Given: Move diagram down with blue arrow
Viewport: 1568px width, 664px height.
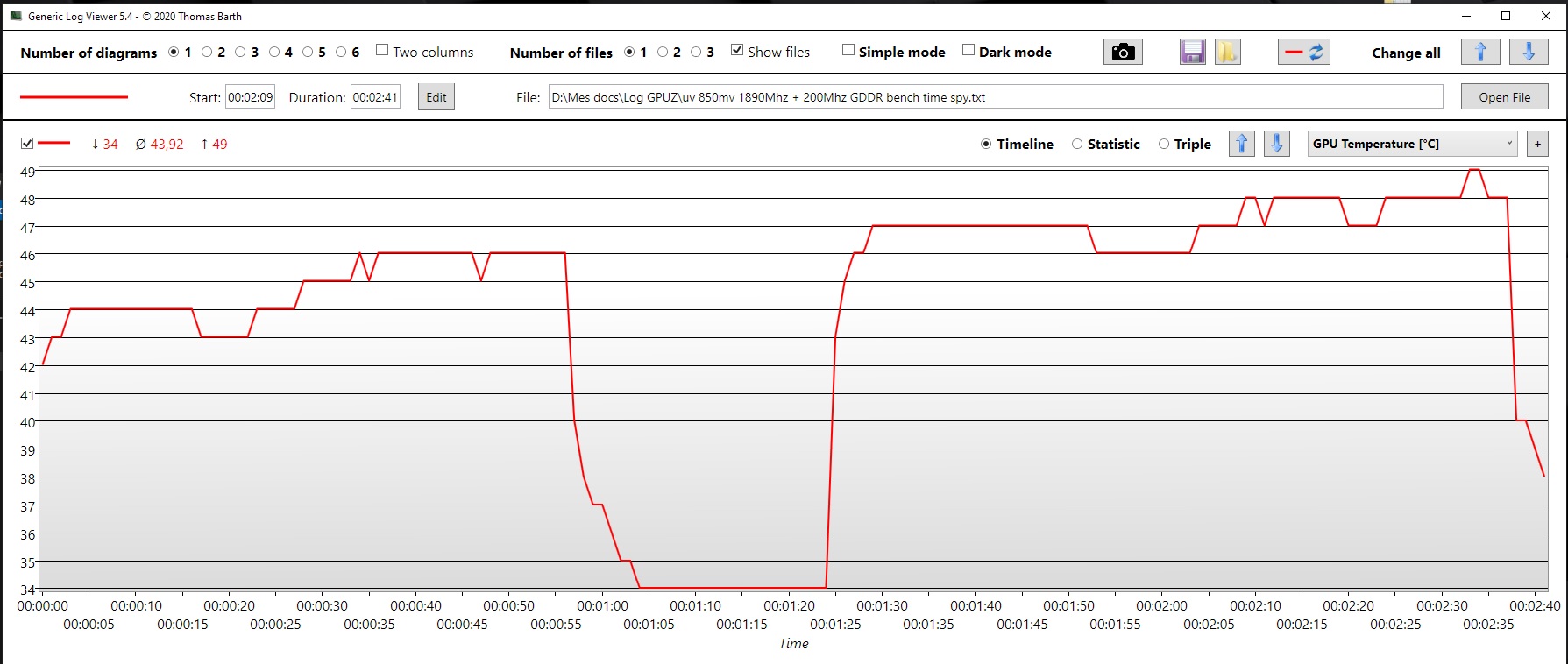Looking at the screenshot, I should pyautogui.click(x=1277, y=144).
